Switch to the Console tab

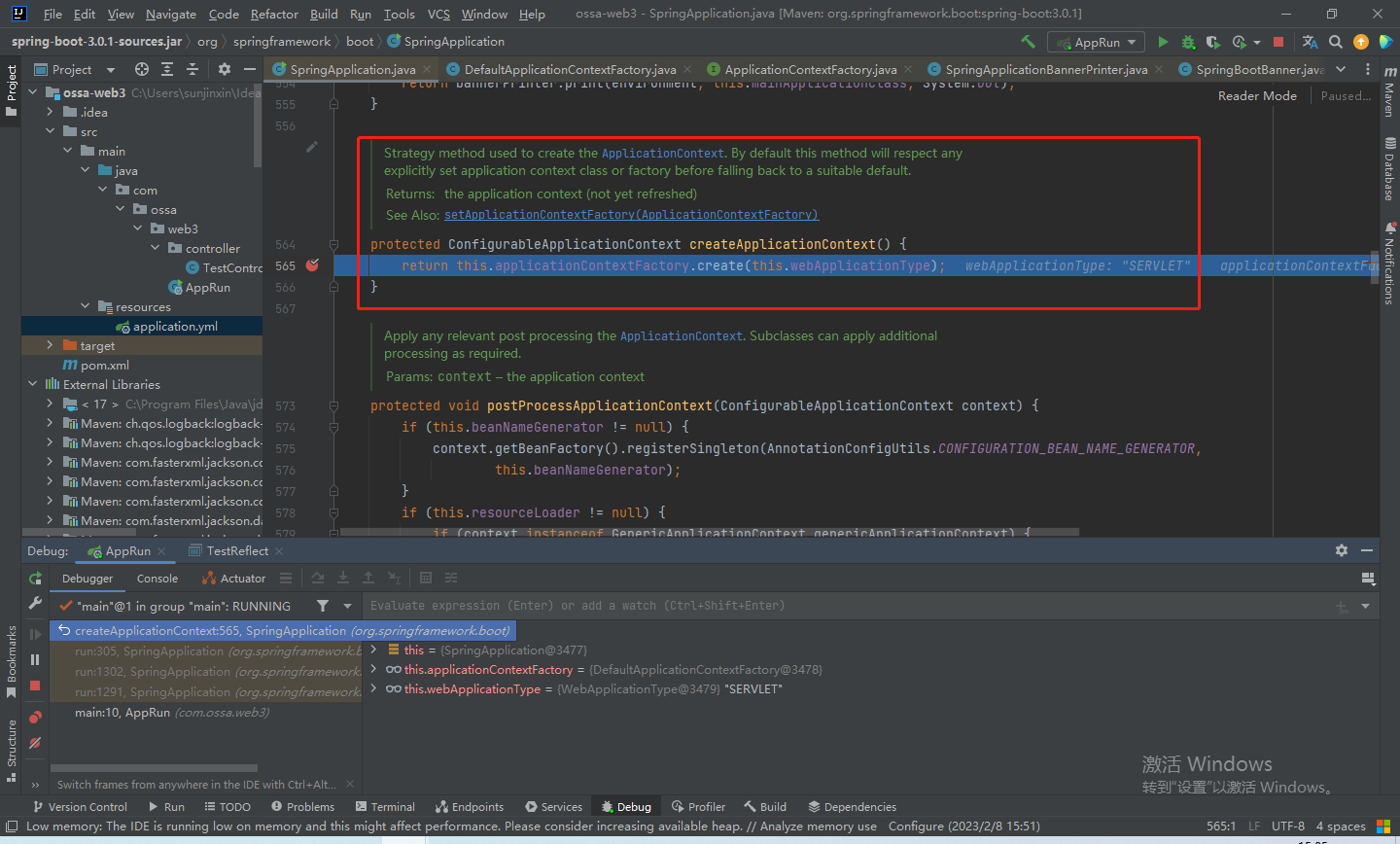[157, 579]
